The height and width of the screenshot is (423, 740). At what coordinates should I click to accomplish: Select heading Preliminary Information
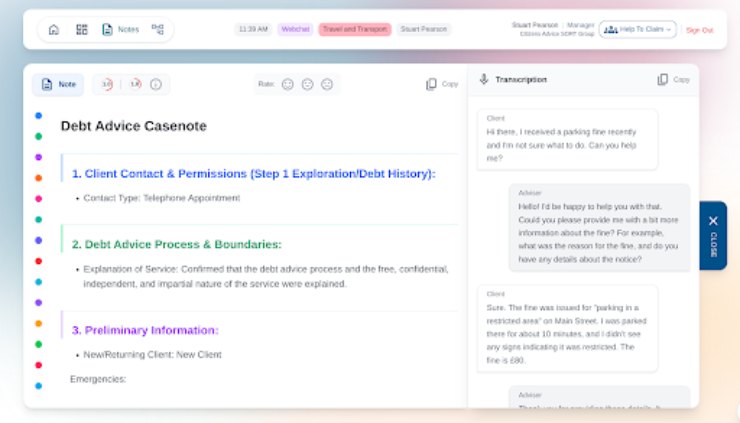pyautogui.click(x=145, y=330)
